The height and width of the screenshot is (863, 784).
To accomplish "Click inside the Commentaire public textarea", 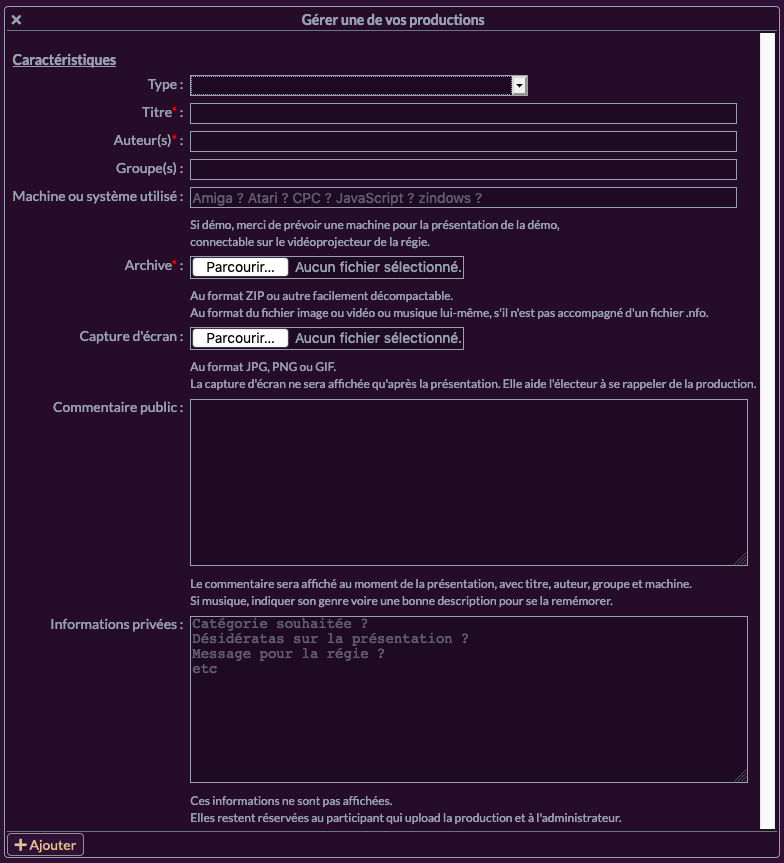I will (469, 482).
